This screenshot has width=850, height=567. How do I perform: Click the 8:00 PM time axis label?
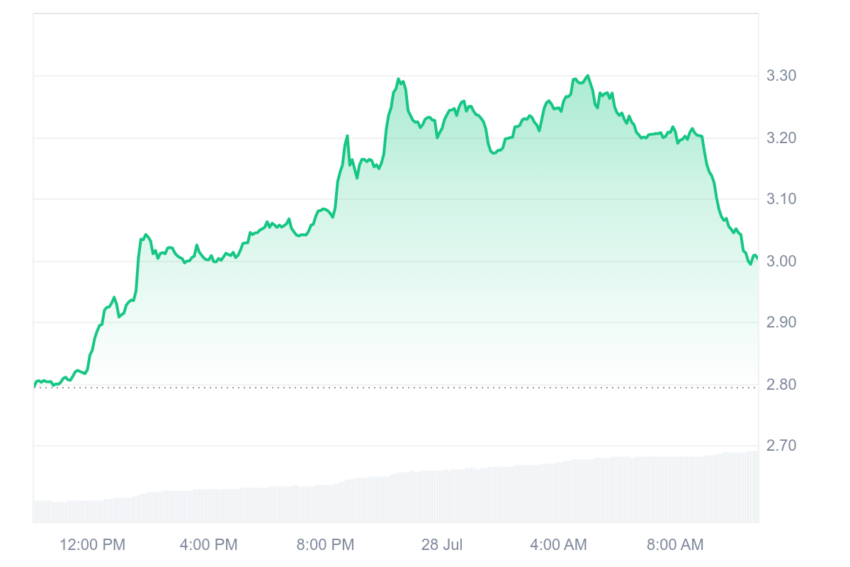pyautogui.click(x=325, y=544)
